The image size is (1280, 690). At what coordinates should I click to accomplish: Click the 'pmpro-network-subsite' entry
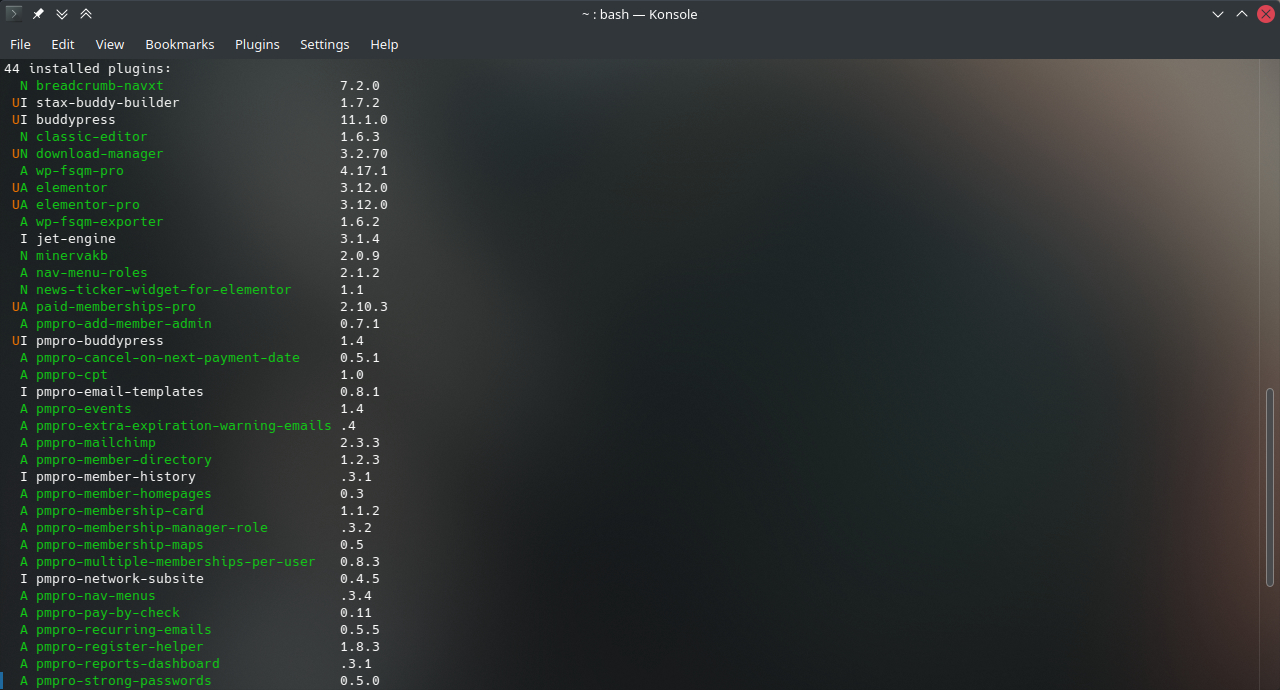click(120, 579)
